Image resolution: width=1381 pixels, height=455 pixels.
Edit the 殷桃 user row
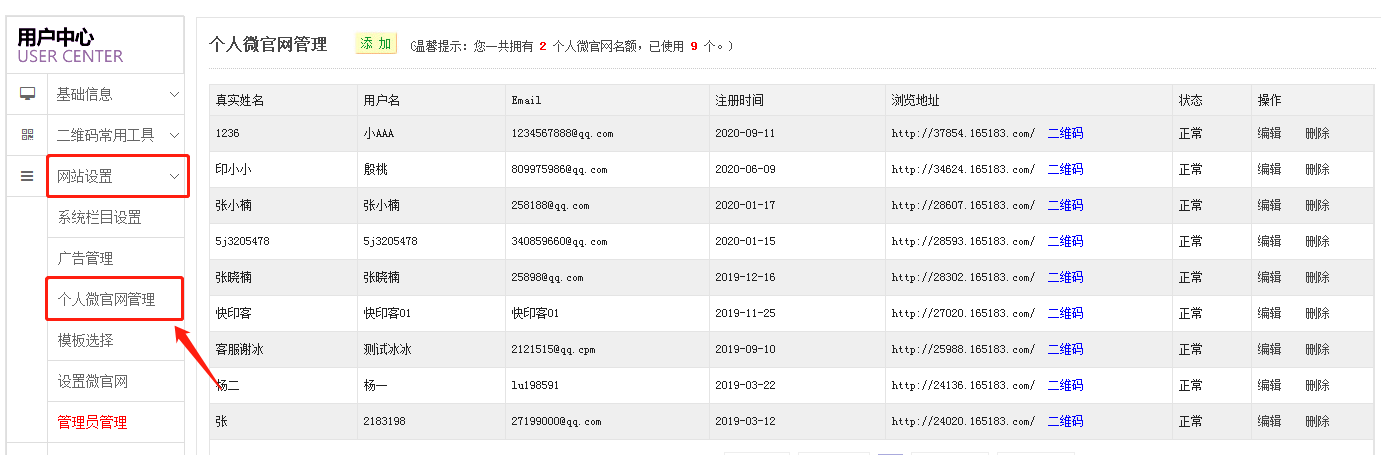tap(1269, 169)
